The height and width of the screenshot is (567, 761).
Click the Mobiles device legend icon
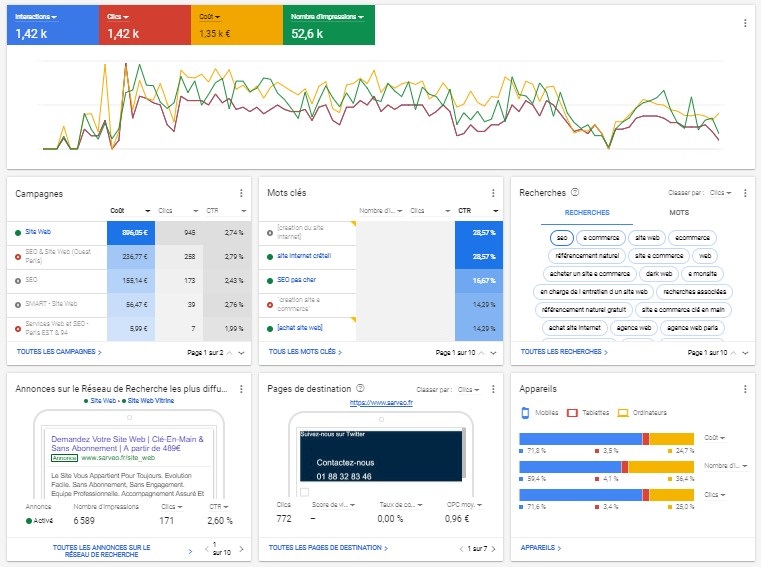tap(526, 412)
